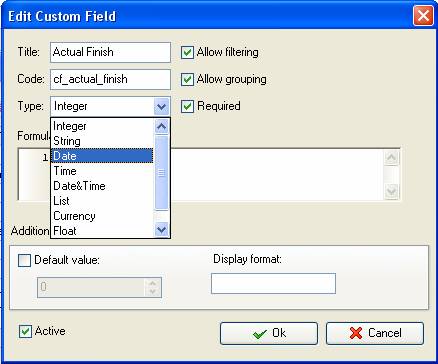
Task: Collapse the Type combo box arrow
Action: (x=162, y=107)
